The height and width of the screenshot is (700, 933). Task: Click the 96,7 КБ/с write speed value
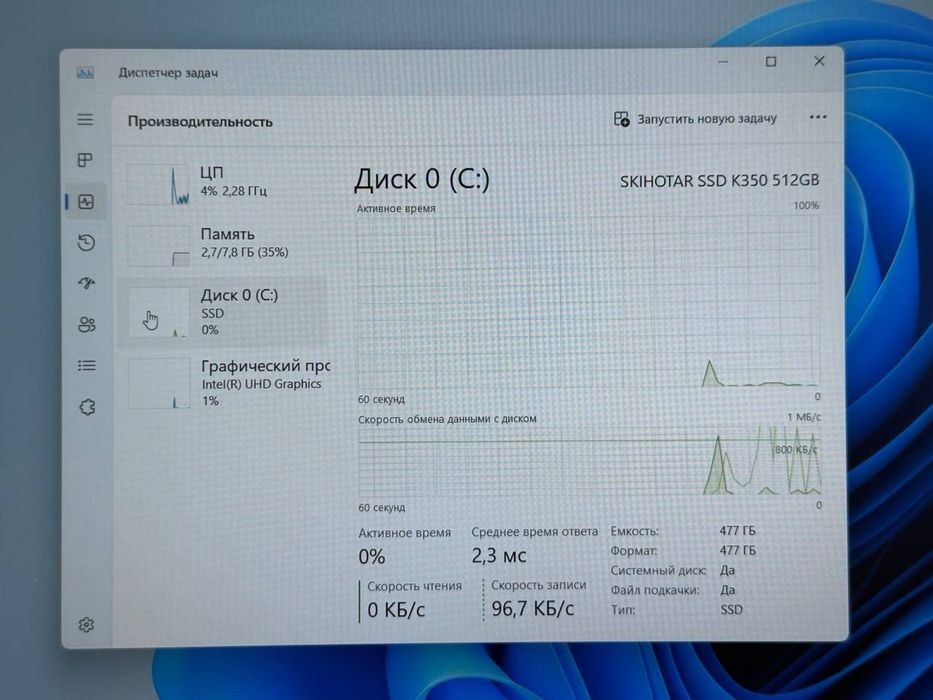[533, 608]
